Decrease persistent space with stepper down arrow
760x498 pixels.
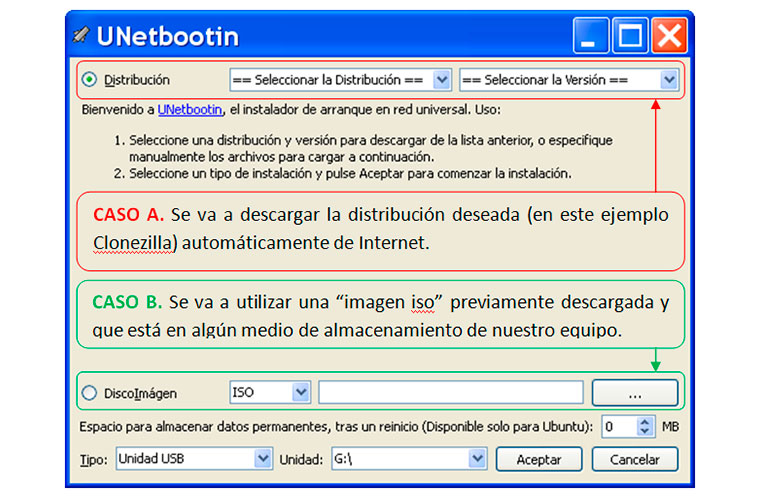(x=645, y=432)
